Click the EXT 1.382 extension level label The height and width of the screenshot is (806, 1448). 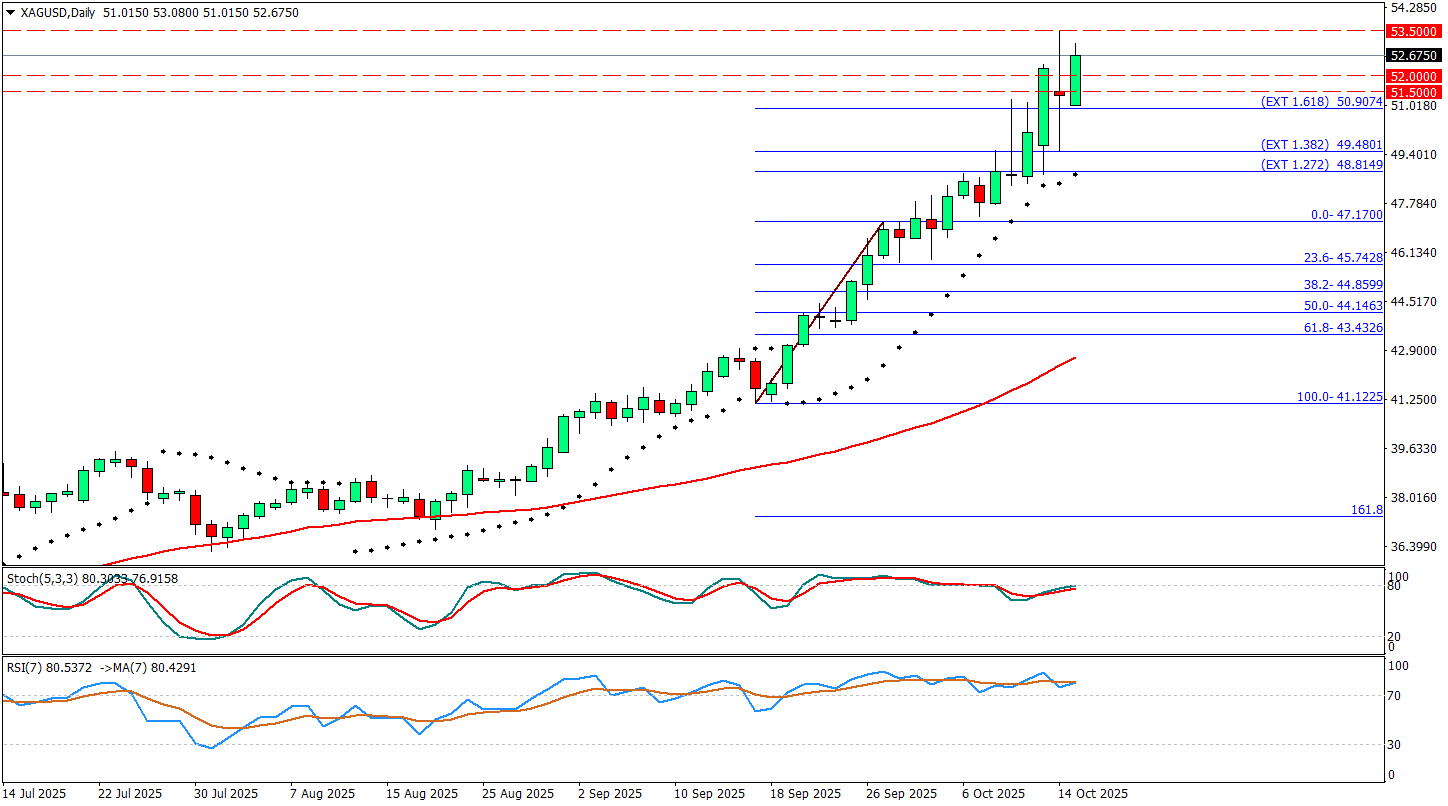[1321, 145]
